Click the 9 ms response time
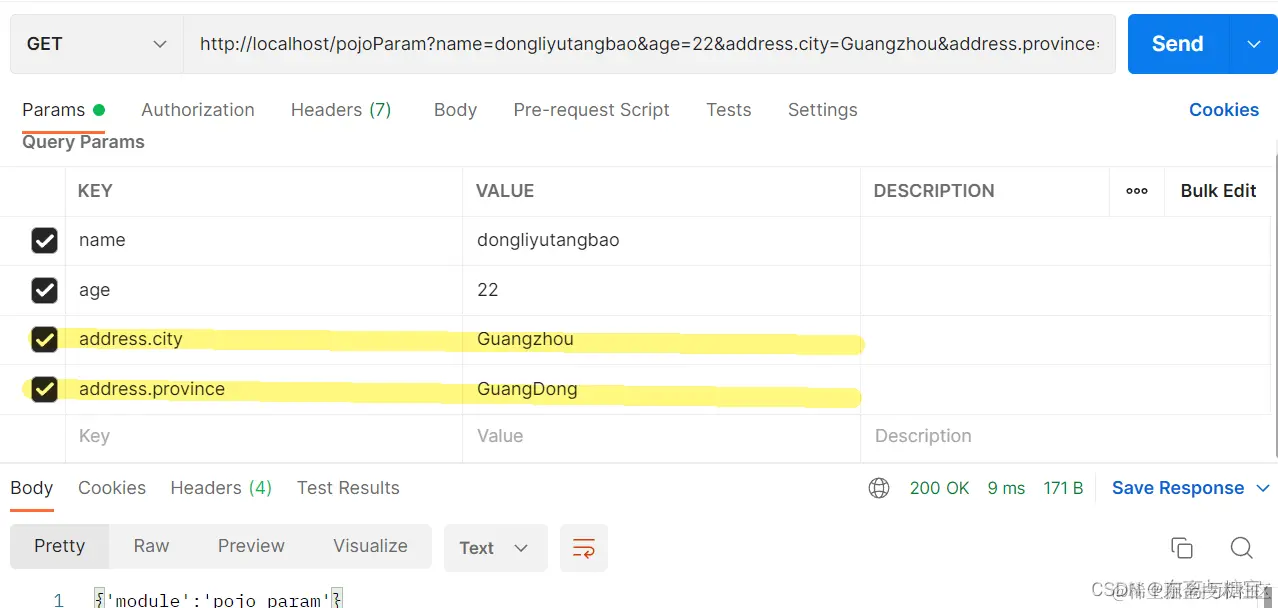The height and width of the screenshot is (608, 1278). click(1006, 488)
